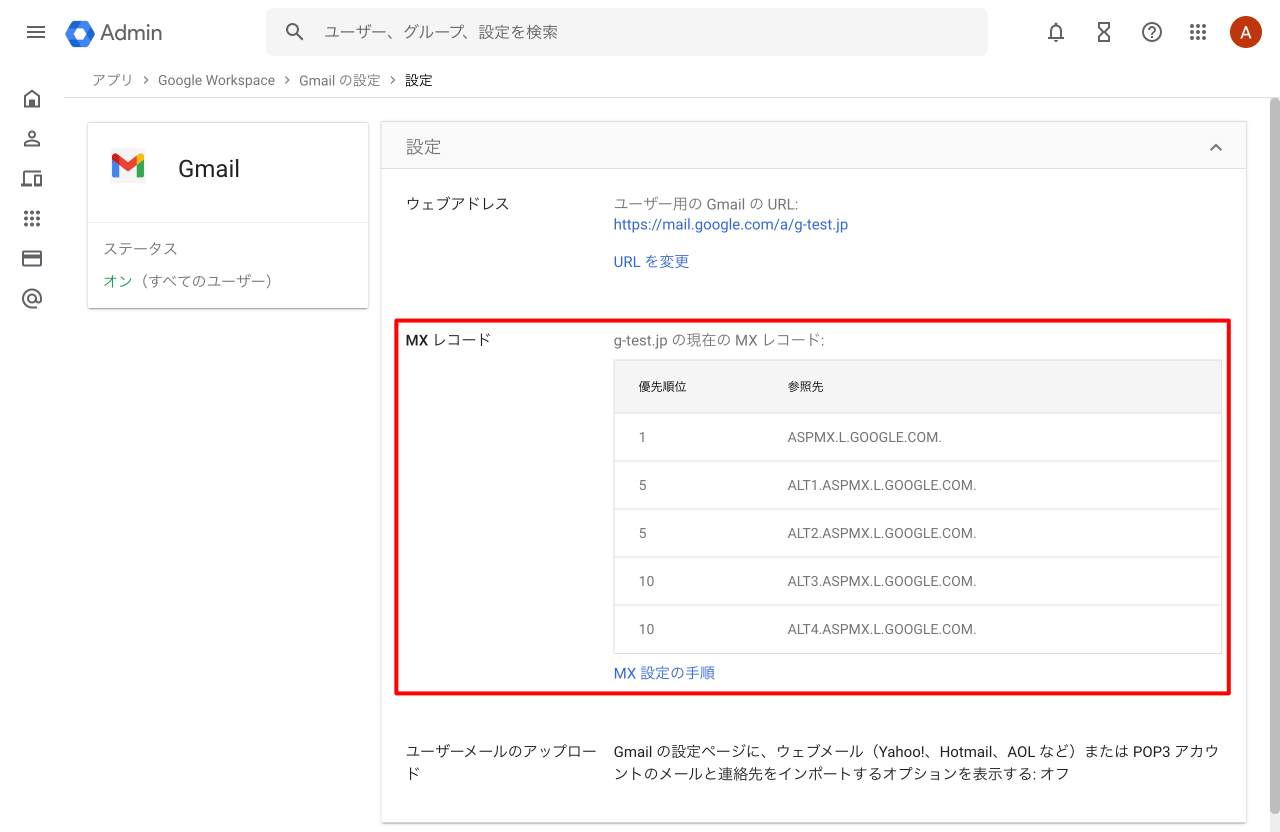Collapse the 設定 section chevron

(x=1216, y=147)
